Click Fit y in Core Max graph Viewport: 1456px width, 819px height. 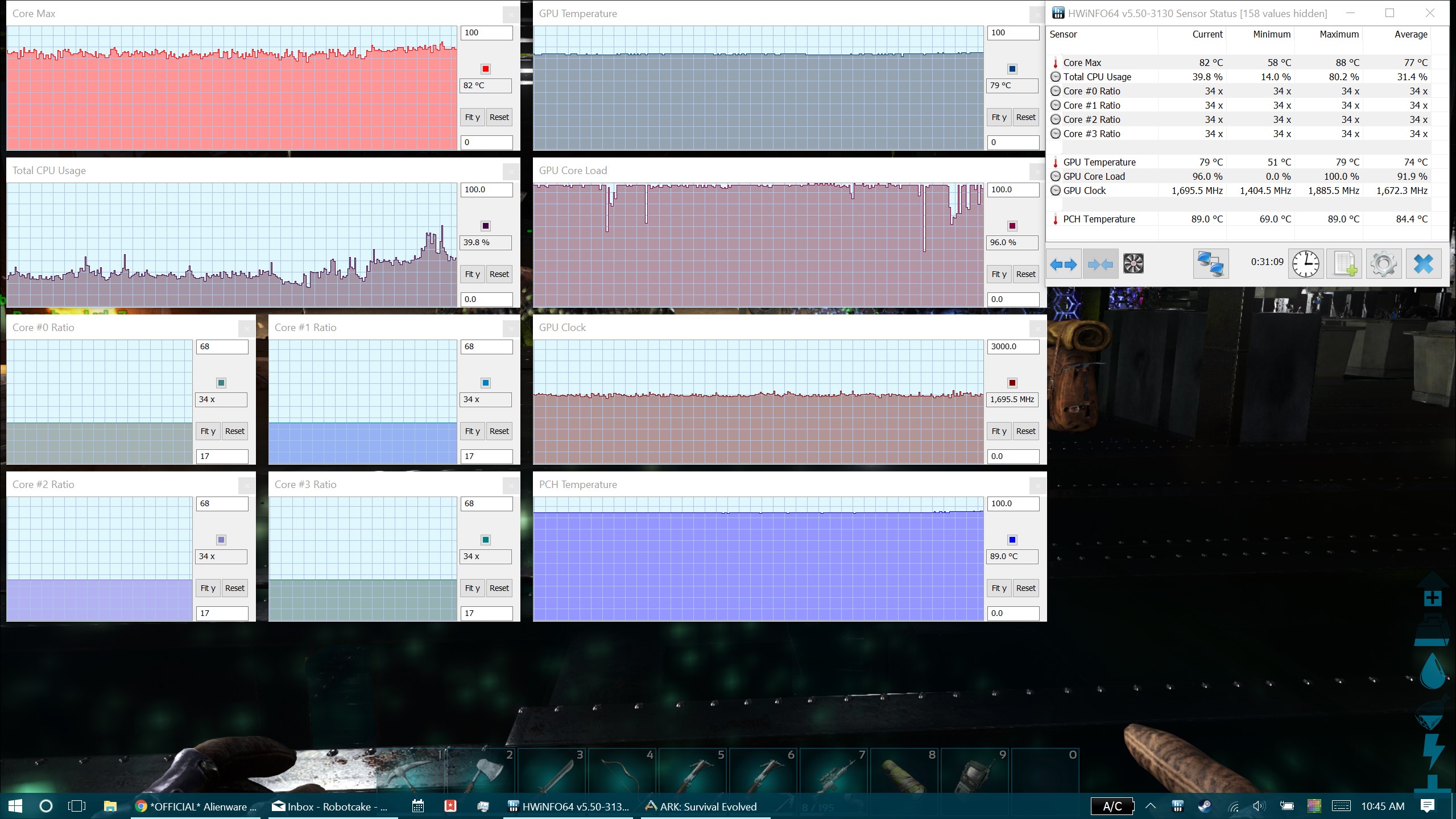(472, 117)
